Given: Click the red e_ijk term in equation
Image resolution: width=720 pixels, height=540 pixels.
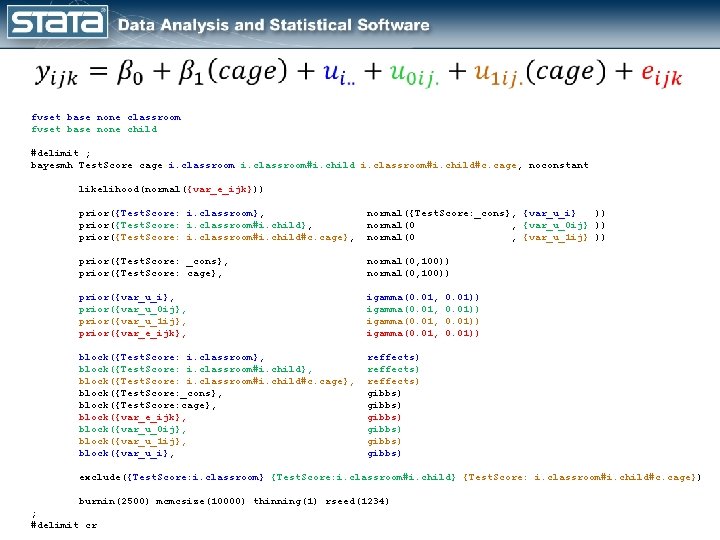Looking at the screenshot, I should tap(662, 74).
